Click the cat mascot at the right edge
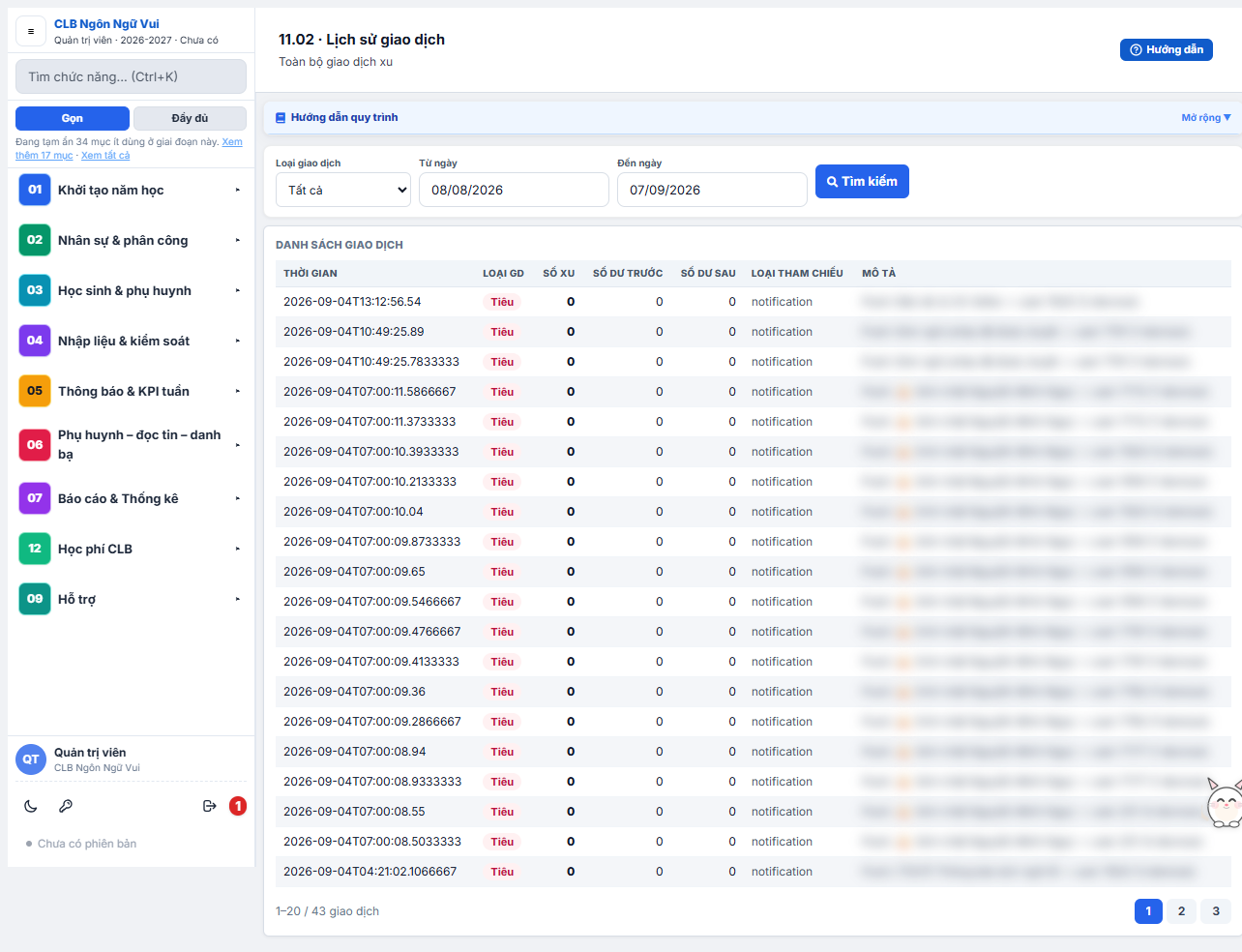 point(1225,802)
